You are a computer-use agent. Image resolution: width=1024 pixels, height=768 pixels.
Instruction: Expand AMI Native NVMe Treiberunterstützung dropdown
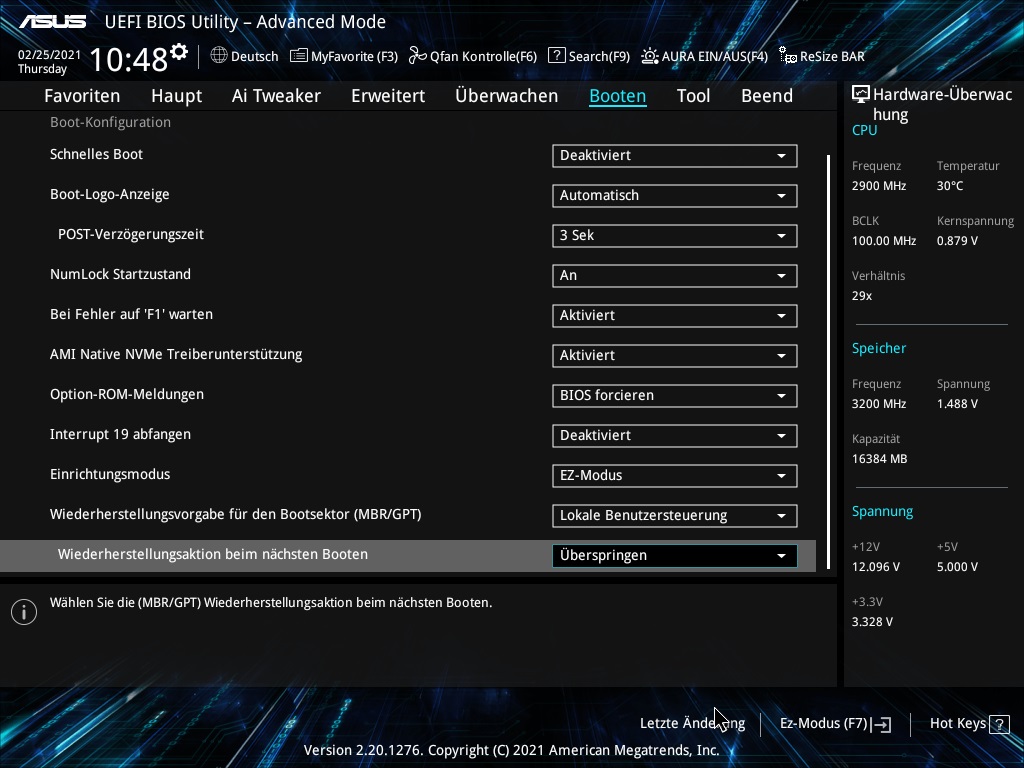(675, 355)
